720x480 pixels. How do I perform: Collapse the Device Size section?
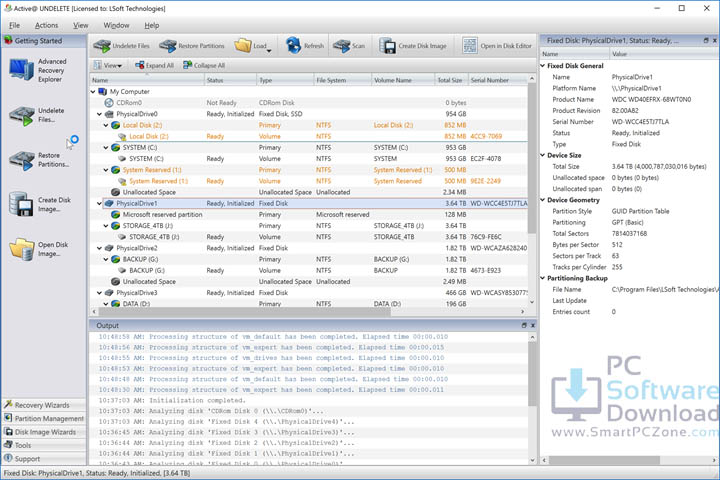[543, 155]
